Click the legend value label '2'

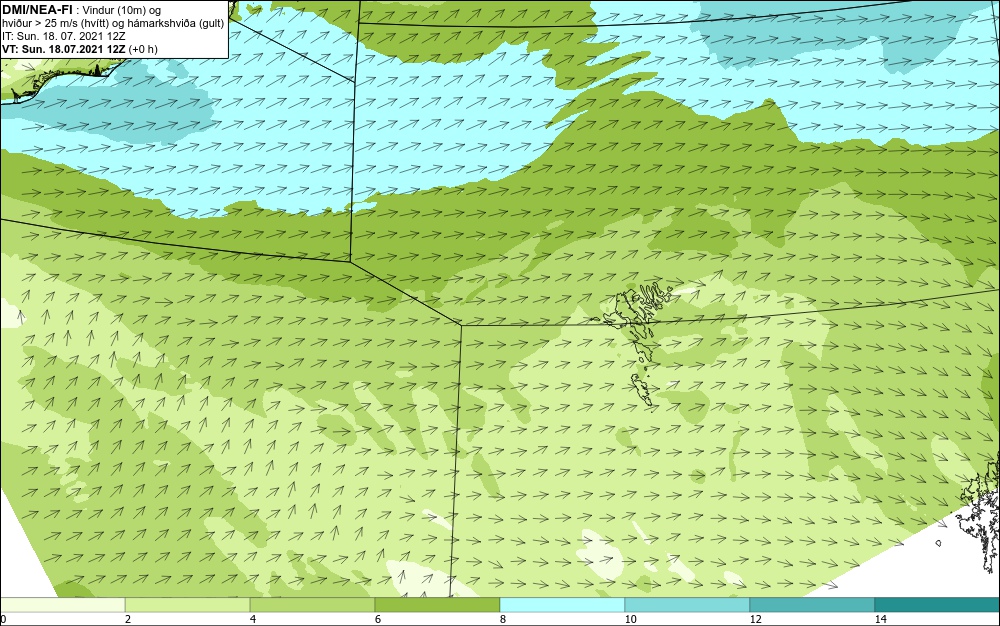(128, 619)
